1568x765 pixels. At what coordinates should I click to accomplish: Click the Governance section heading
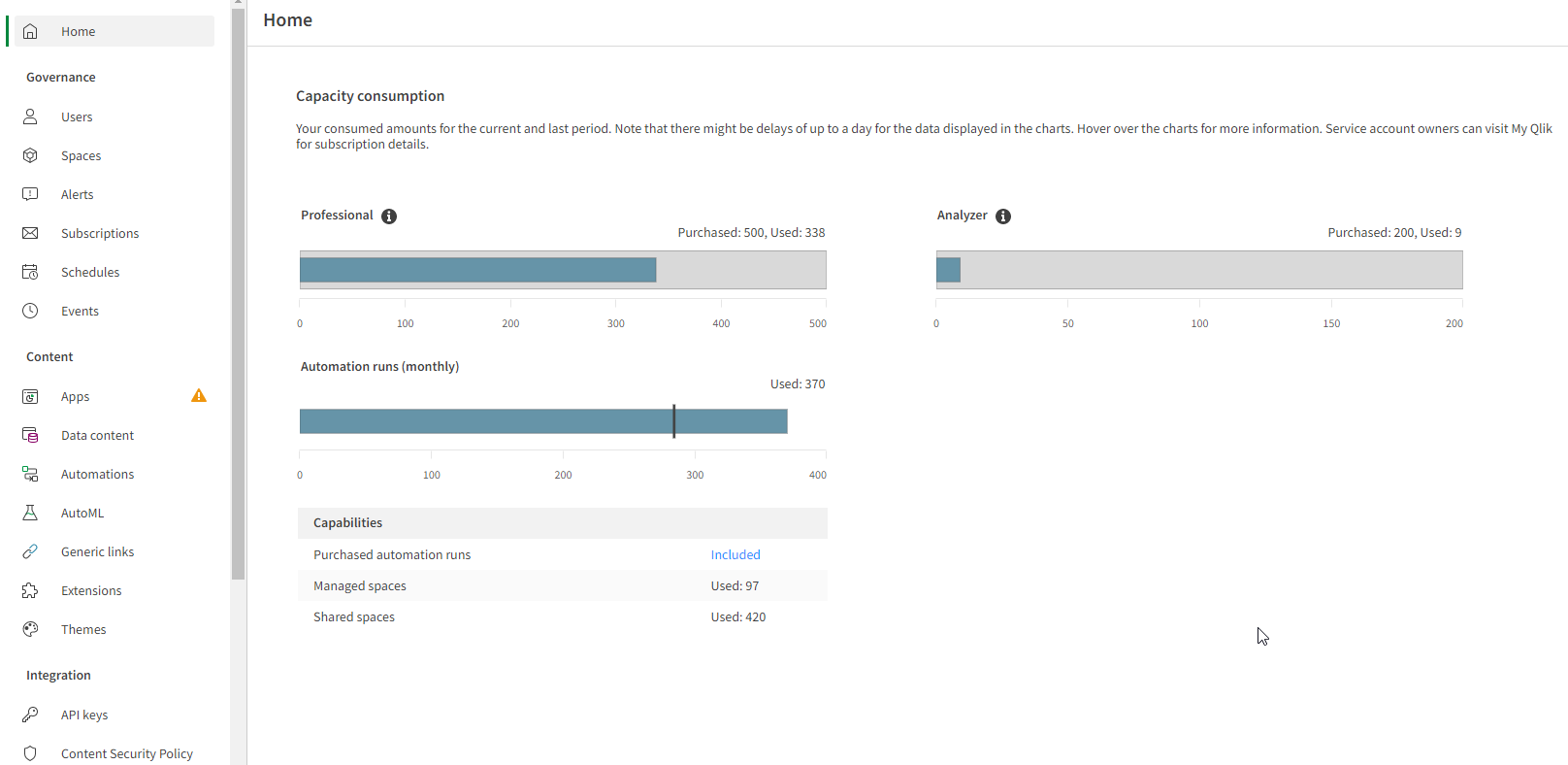click(61, 77)
